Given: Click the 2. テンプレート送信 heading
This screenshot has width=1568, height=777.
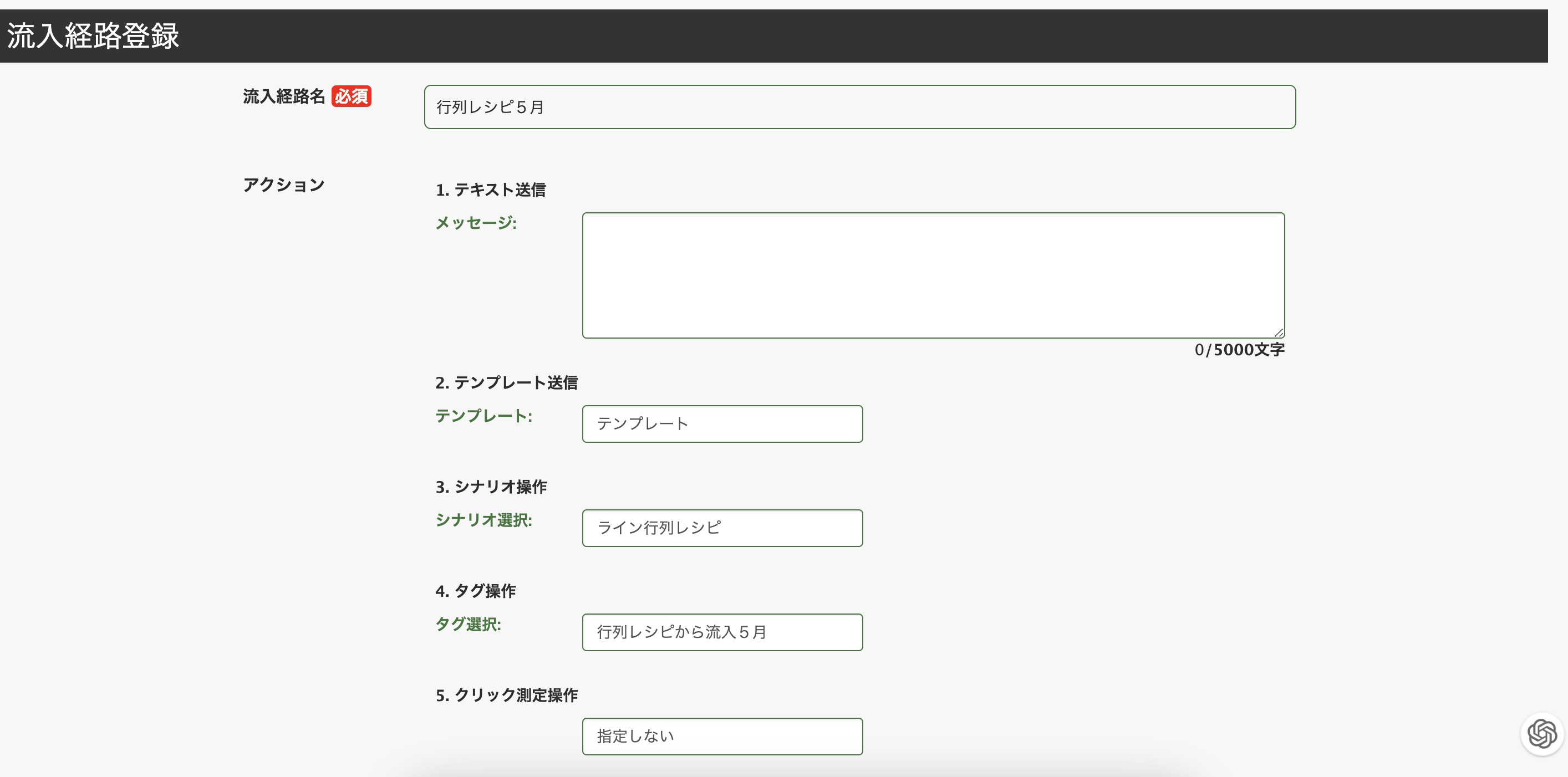Looking at the screenshot, I should click(x=506, y=383).
